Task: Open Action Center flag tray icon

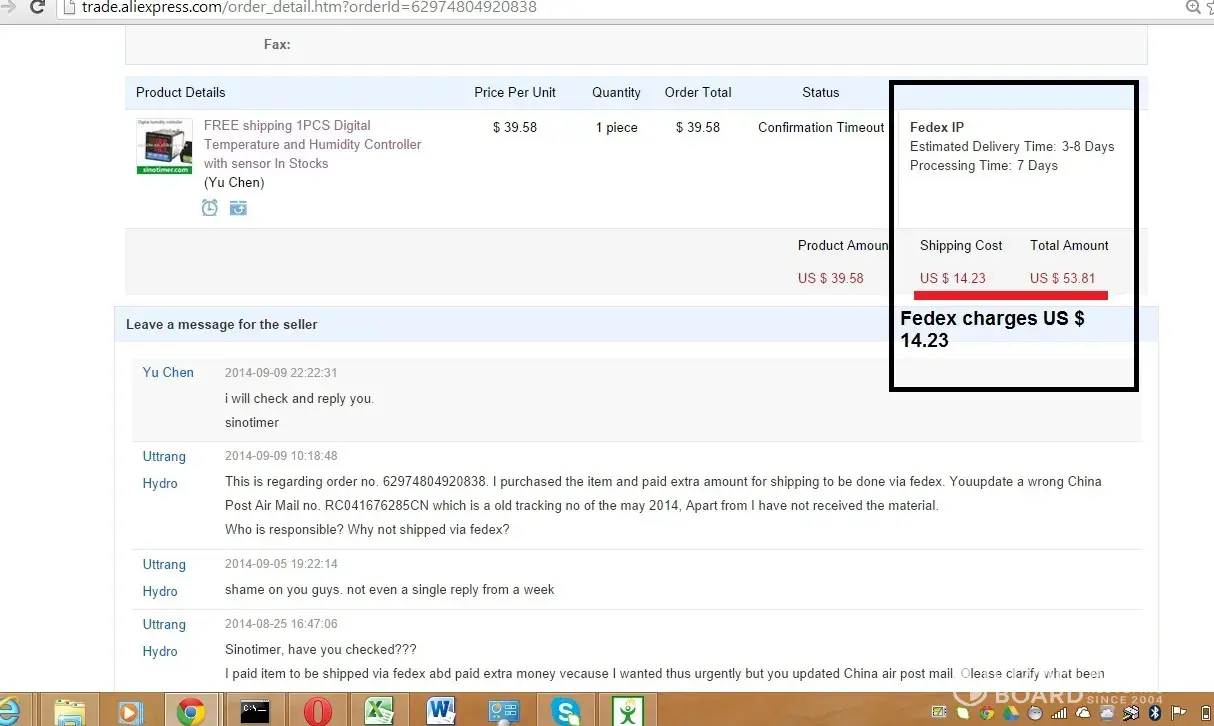Action: [x=1181, y=713]
